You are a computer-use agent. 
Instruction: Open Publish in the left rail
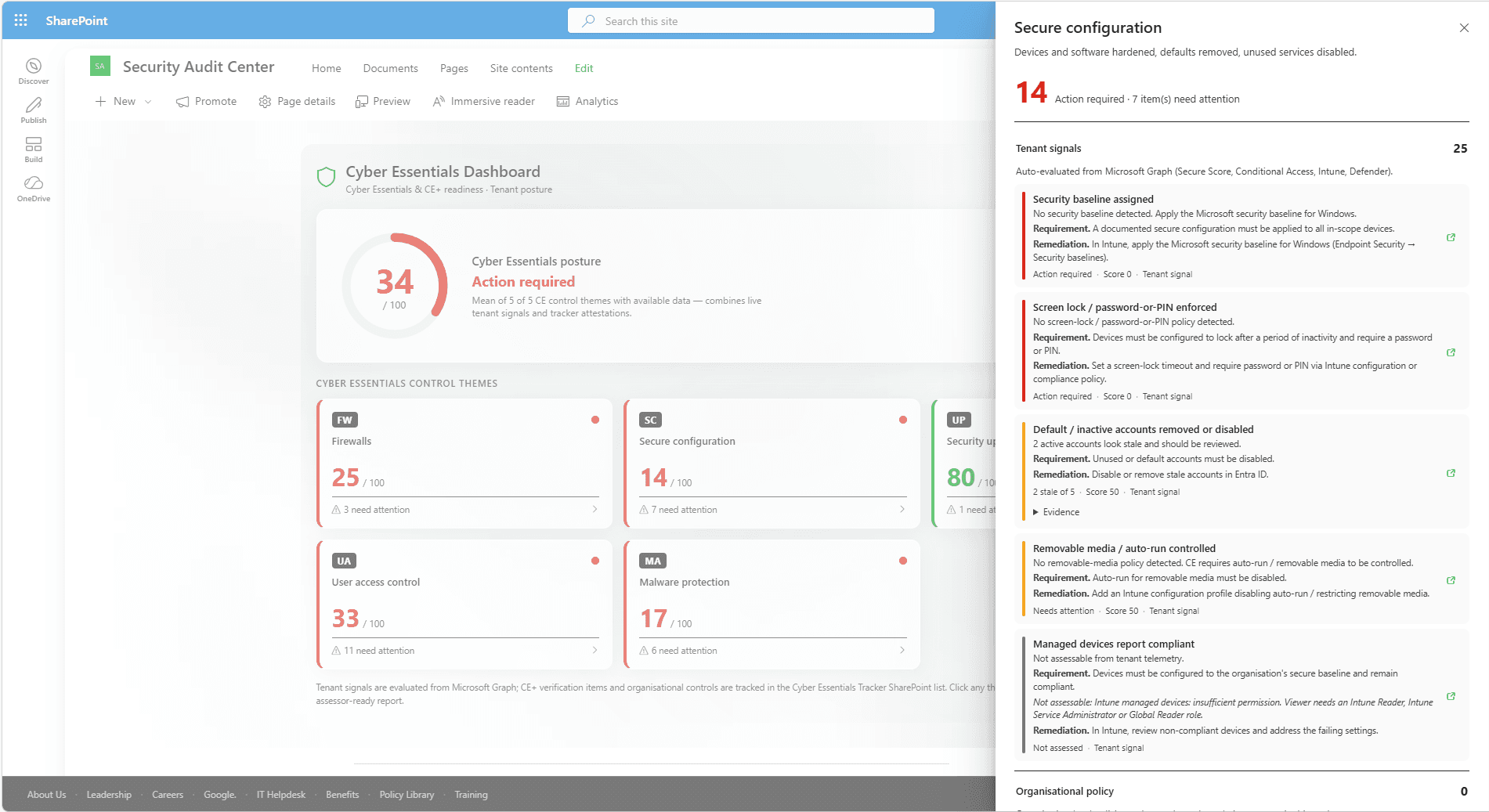tap(34, 110)
